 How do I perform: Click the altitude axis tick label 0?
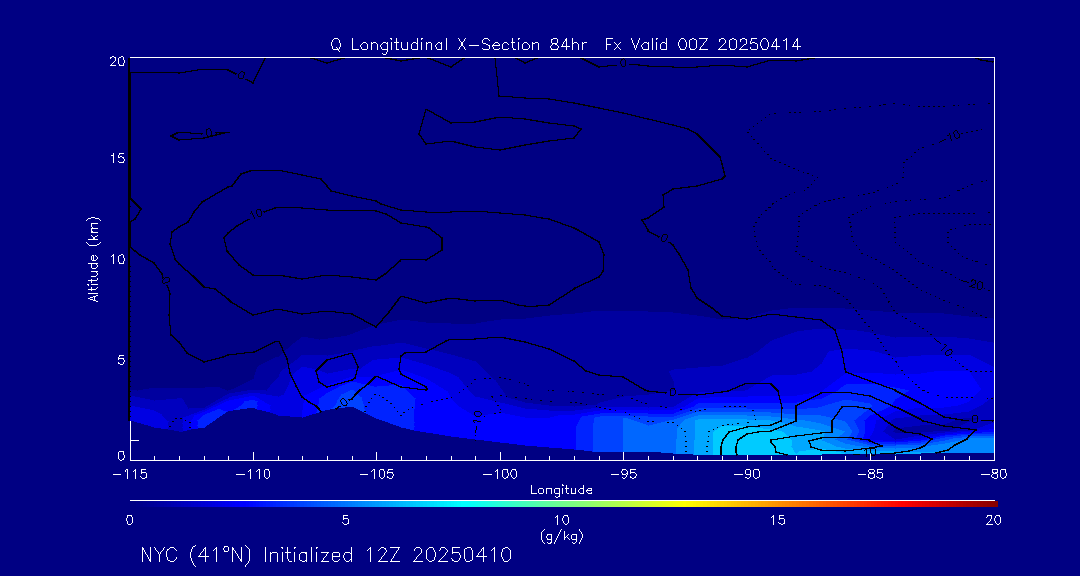(x=120, y=455)
